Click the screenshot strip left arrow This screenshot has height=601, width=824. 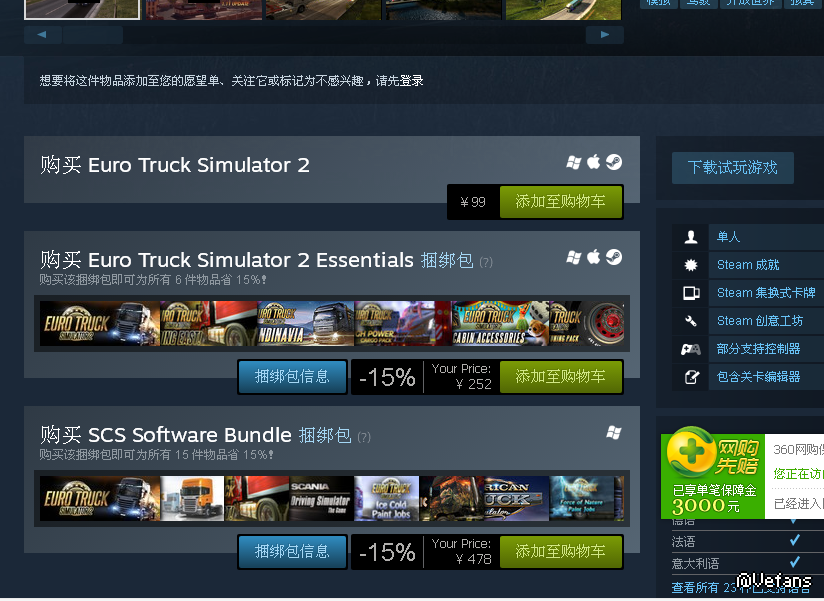pos(43,35)
